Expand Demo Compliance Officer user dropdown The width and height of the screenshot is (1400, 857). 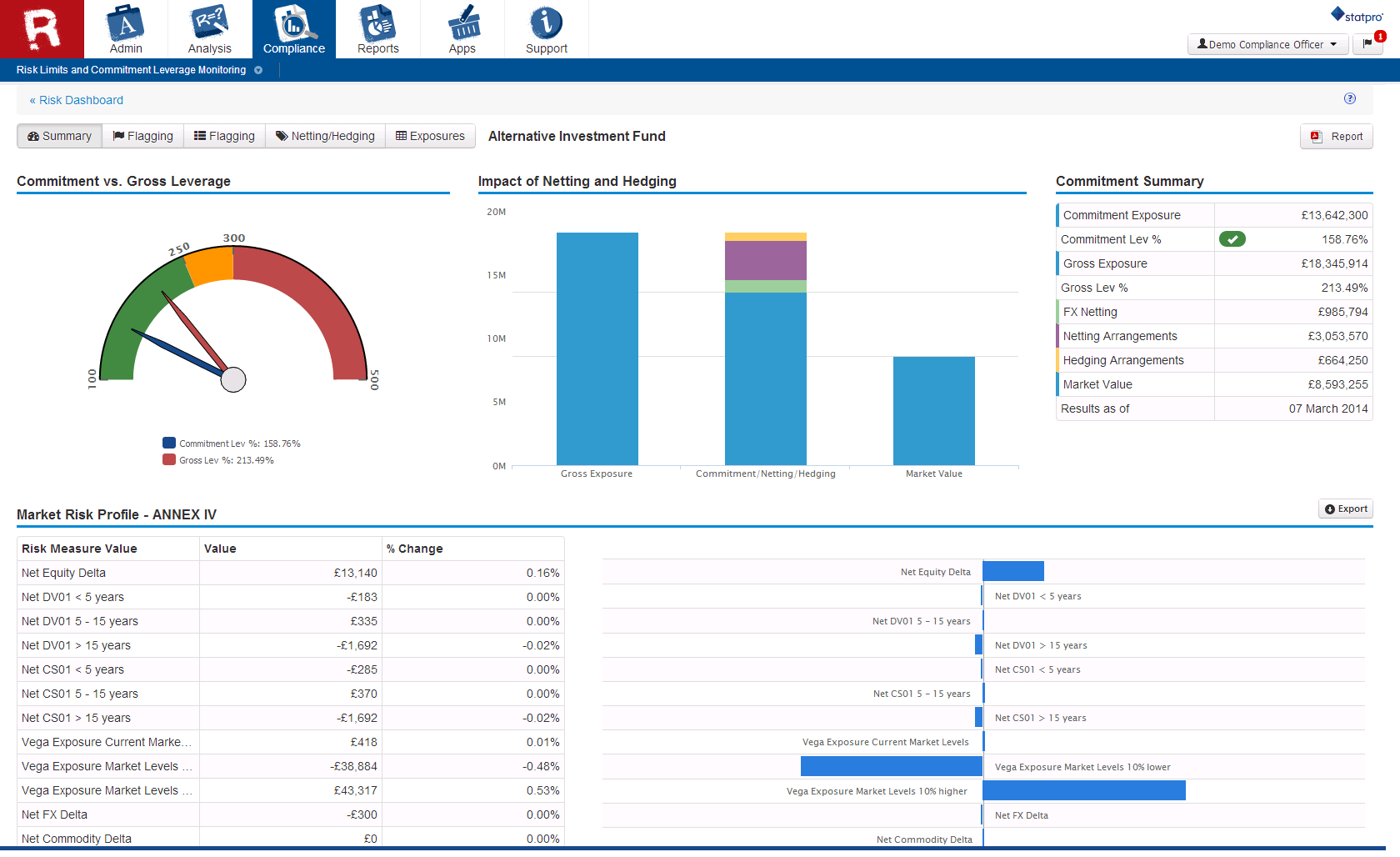click(x=1267, y=44)
